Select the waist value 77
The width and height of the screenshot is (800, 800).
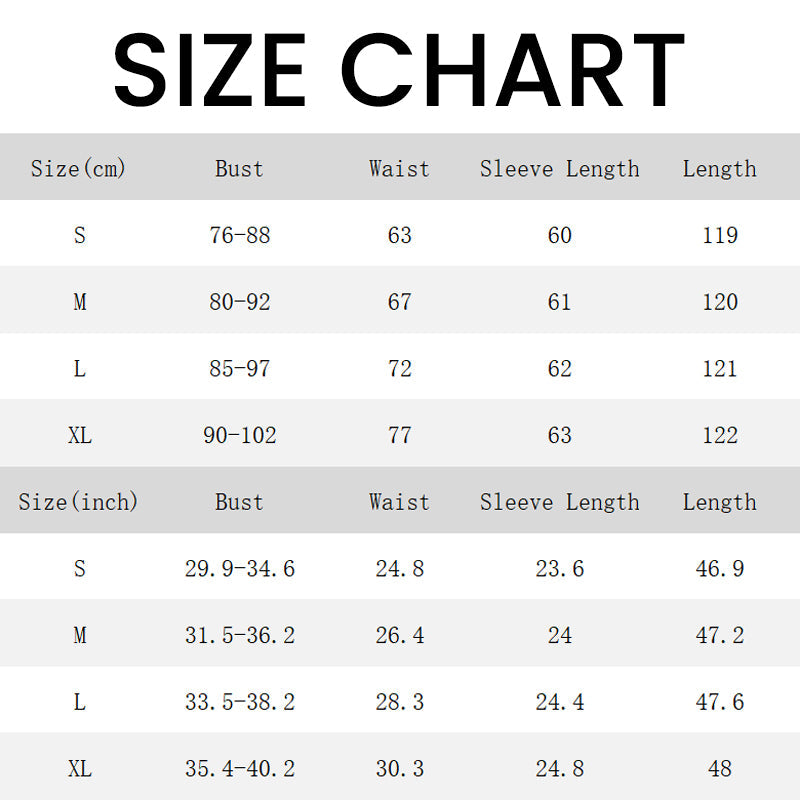coord(399,436)
